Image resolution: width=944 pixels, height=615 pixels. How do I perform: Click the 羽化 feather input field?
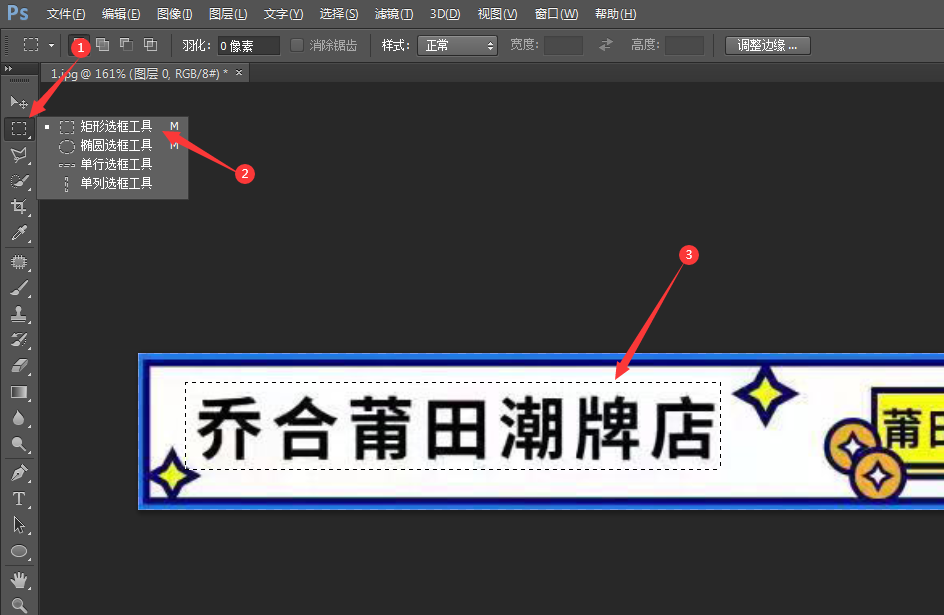[248, 45]
